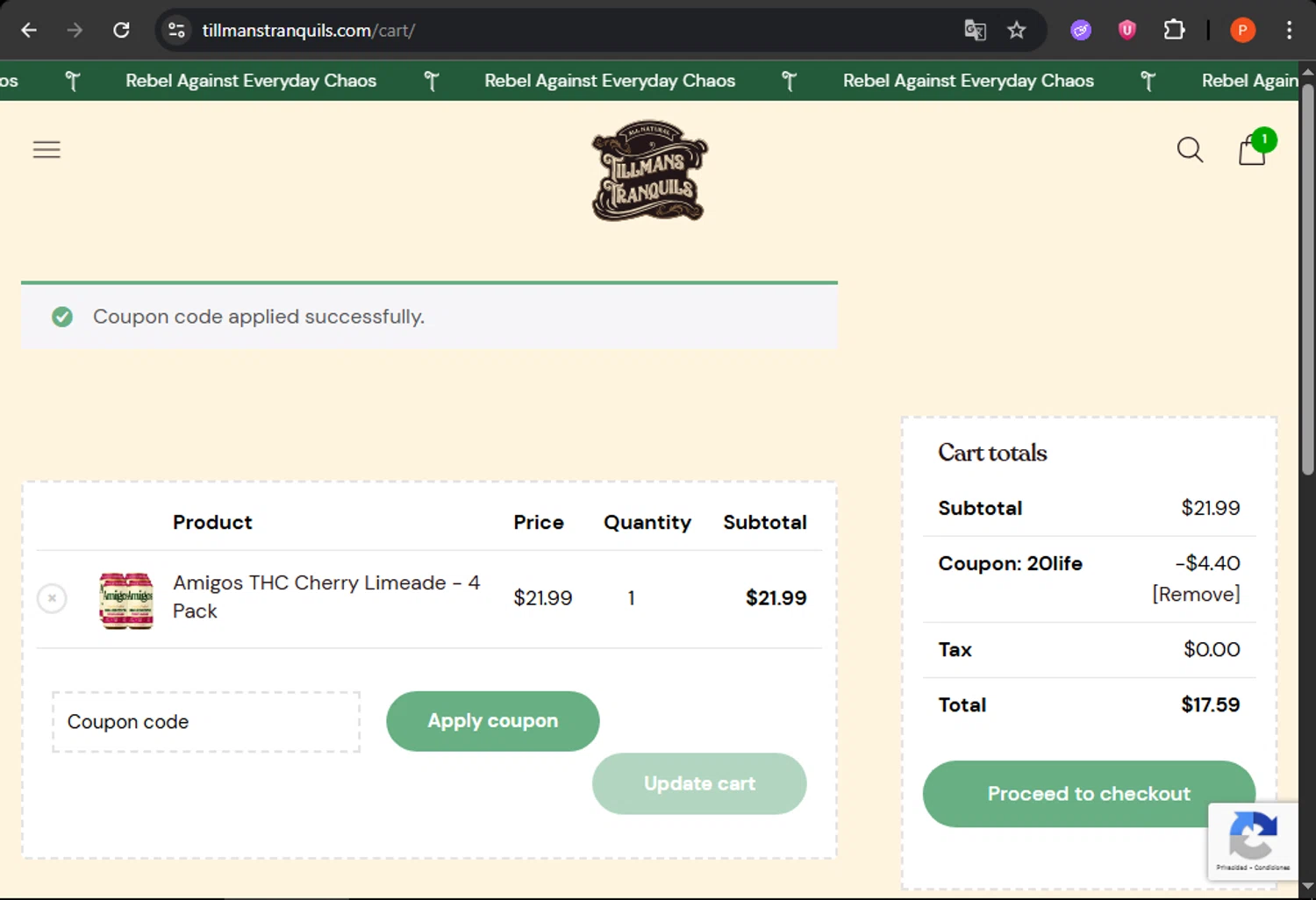Click the Cart totals heading
Screen dimensions: 1316x900
[x=992, y=453]
